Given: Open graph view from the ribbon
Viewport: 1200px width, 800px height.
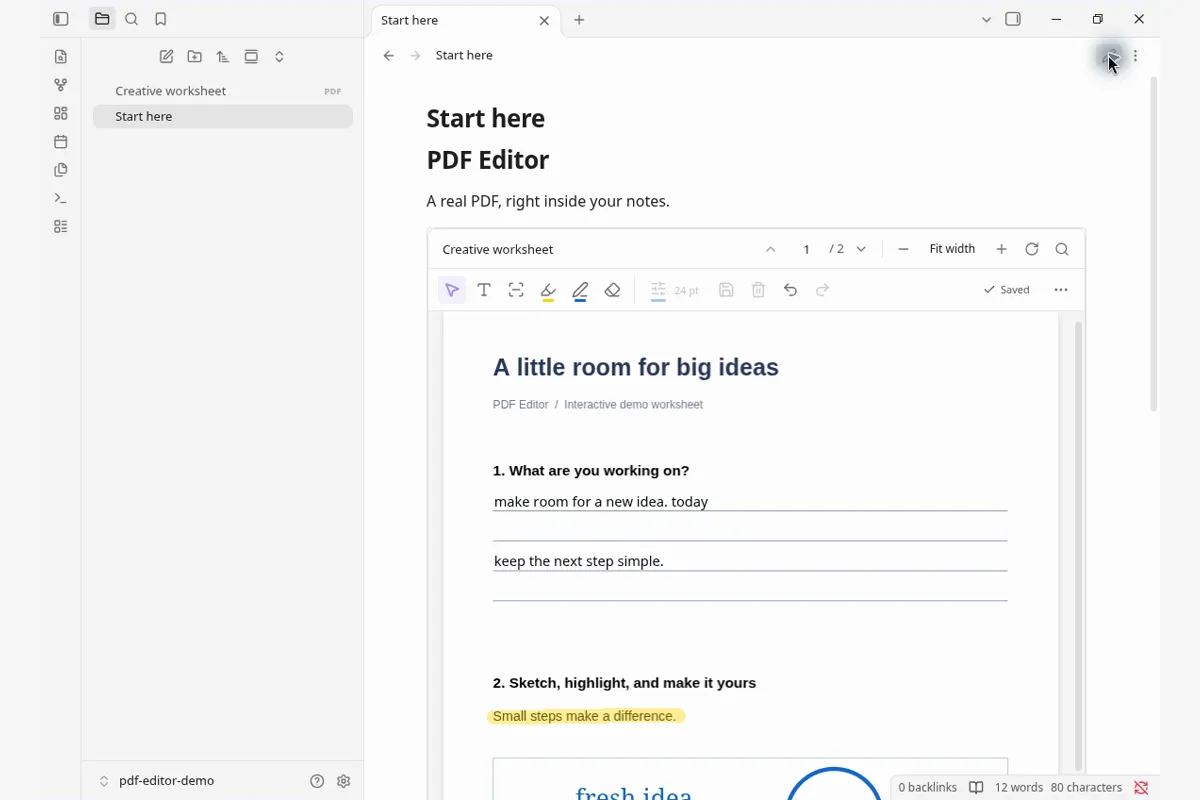Looking at the screenshot, I should [61, 85].
